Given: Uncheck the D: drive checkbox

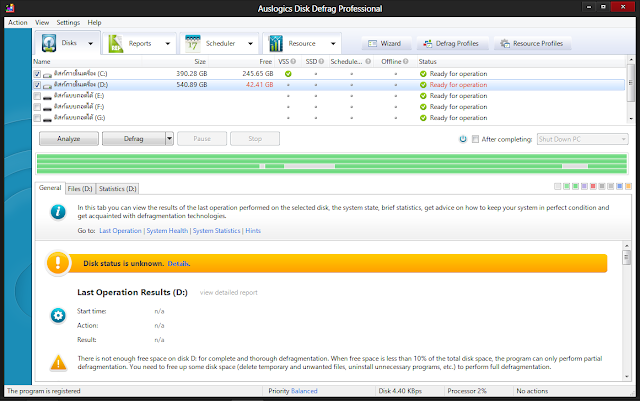Looking at the screenshot, I should [x=37, y=85].
